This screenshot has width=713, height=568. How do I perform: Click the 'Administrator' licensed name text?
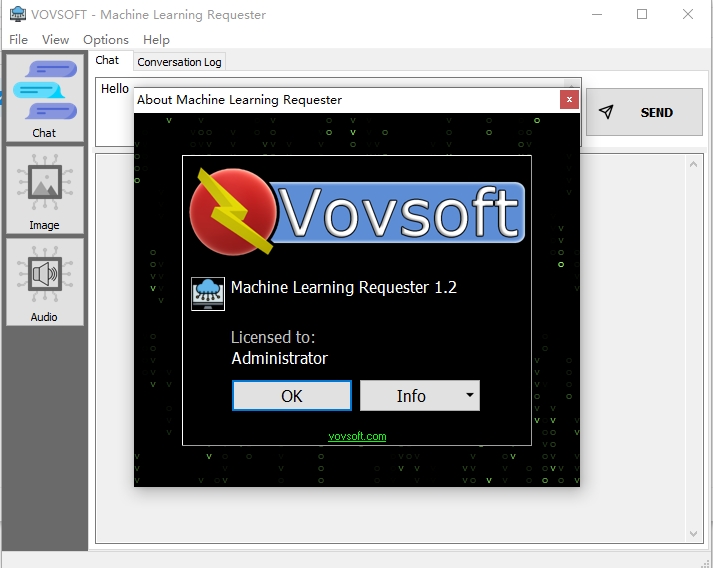pyautogui.click(x=279, y=358)
